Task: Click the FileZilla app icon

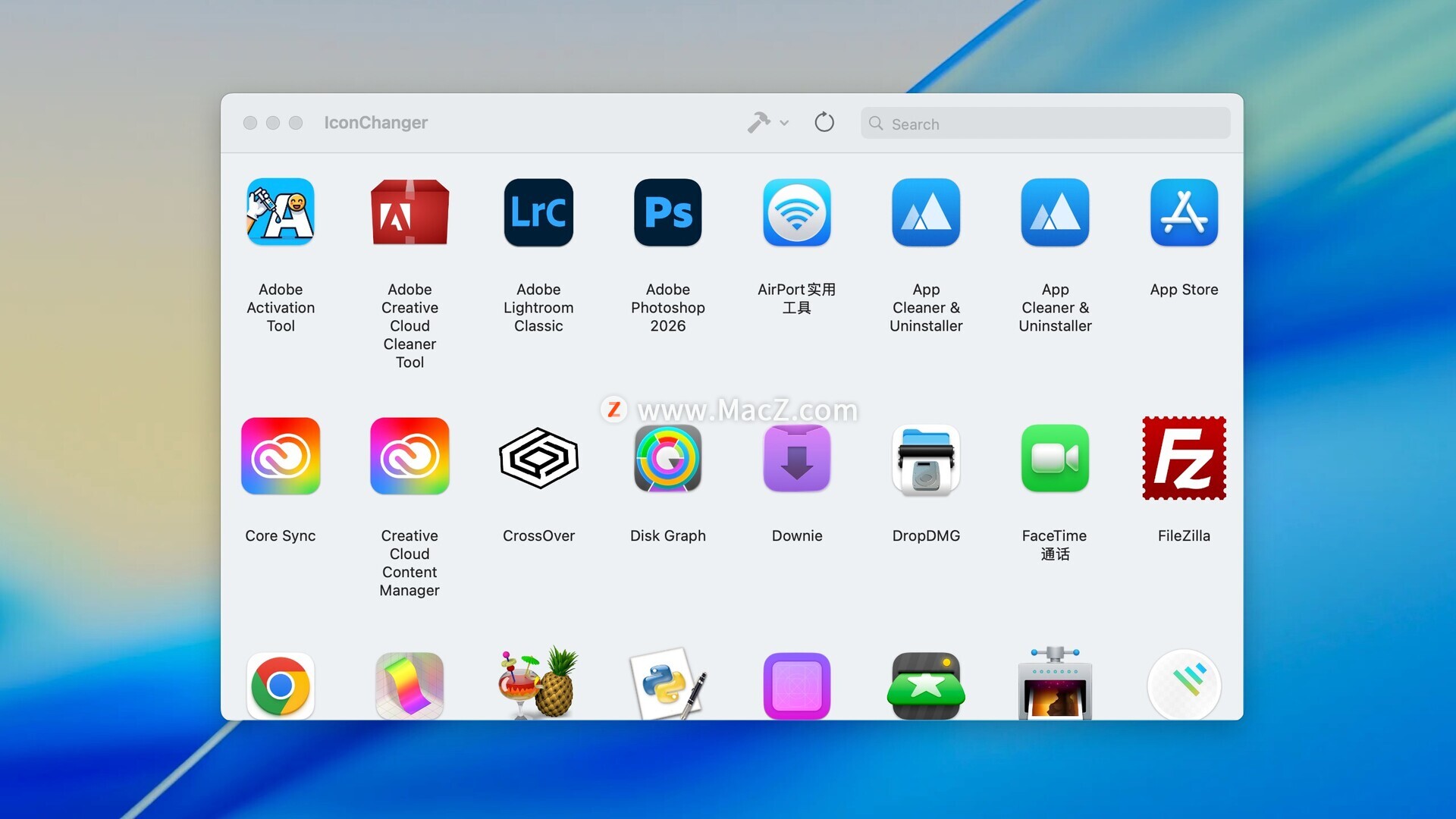Action: click(x=1184, y=458)
